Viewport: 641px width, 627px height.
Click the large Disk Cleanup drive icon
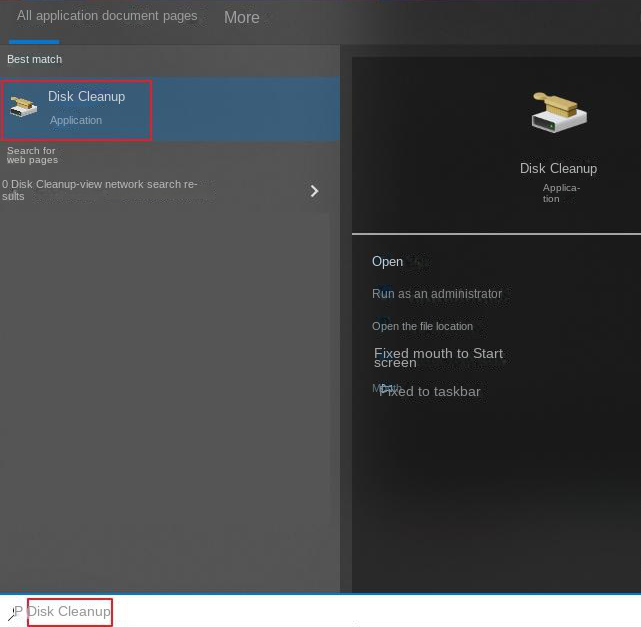[558, 114]
